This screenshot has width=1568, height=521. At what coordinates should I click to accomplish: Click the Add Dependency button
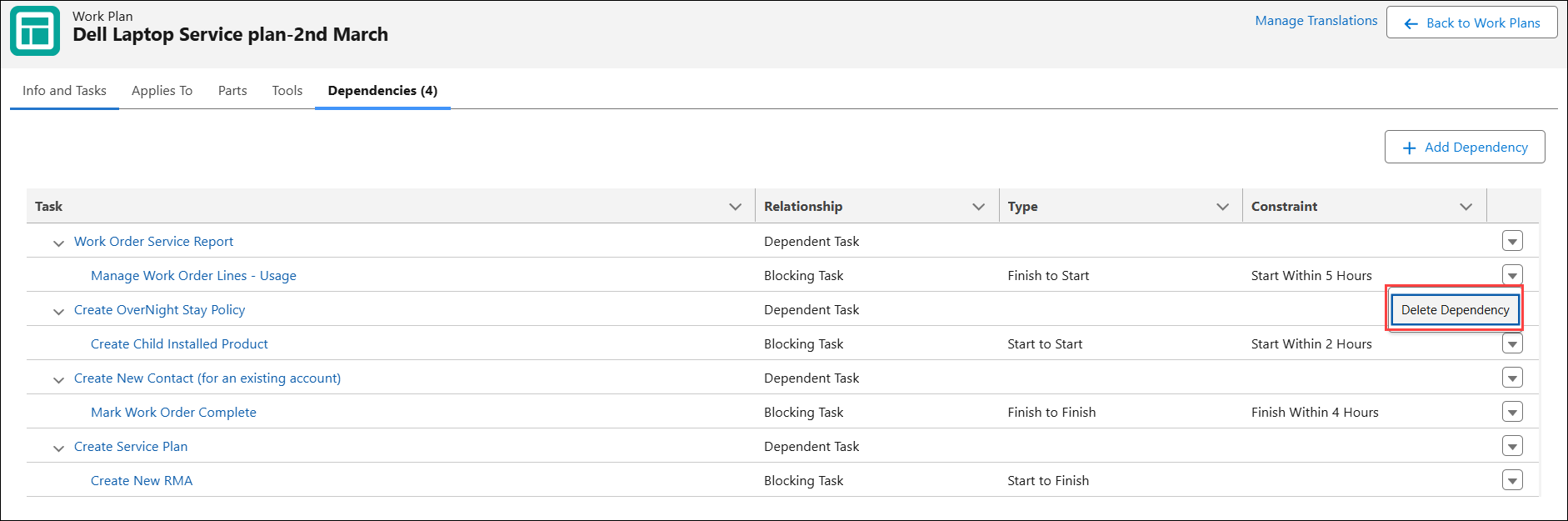point(1465,147)
